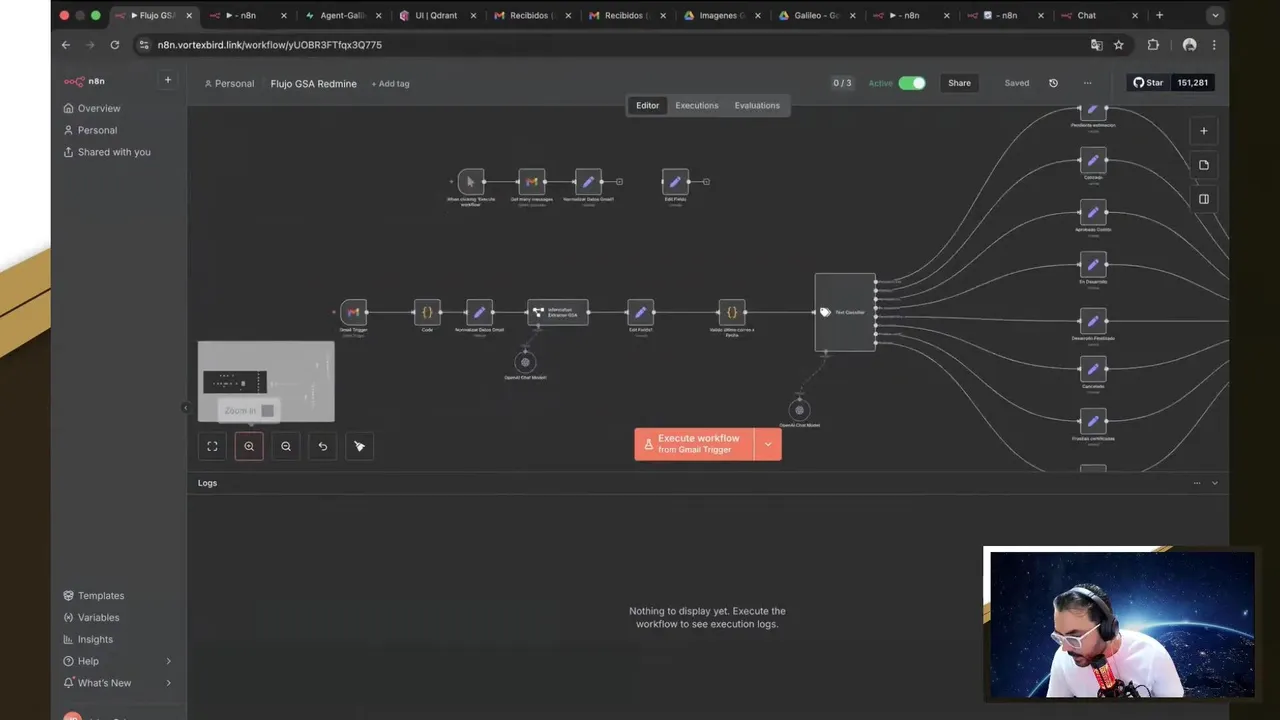Collapse the left sidebar handle
Image resolution: width=1280 pixels, height=720 pixels.
[185, 407]
